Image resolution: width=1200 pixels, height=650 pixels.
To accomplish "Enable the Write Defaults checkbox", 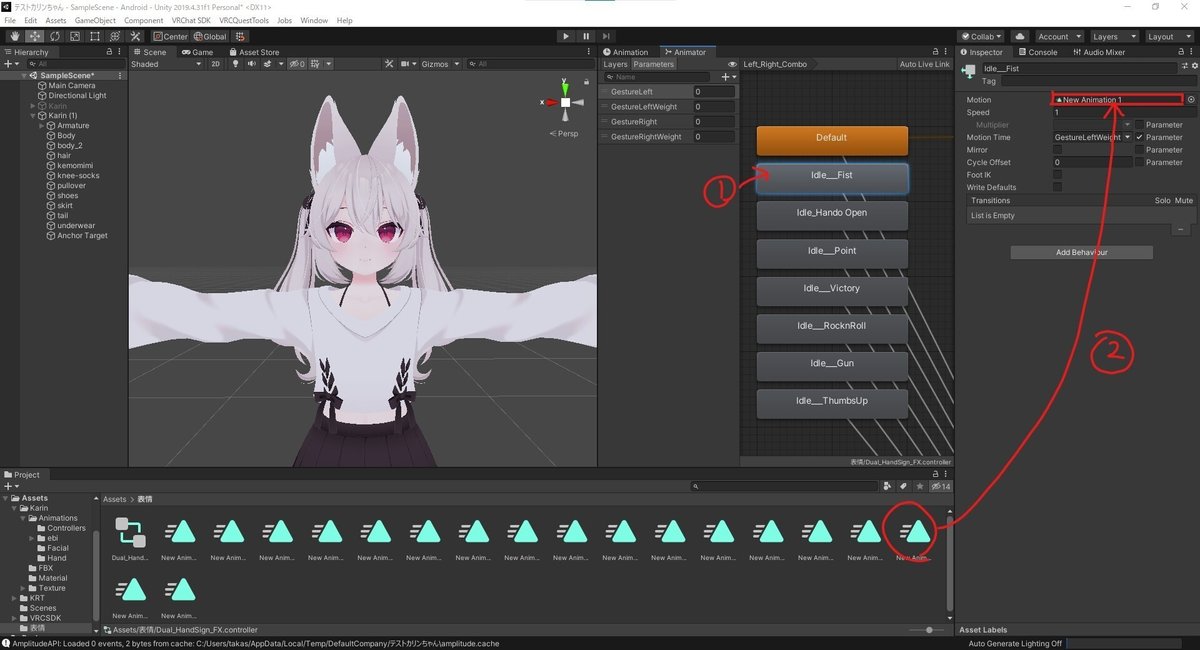I will pyautogui.click(x=1058, y=187).
